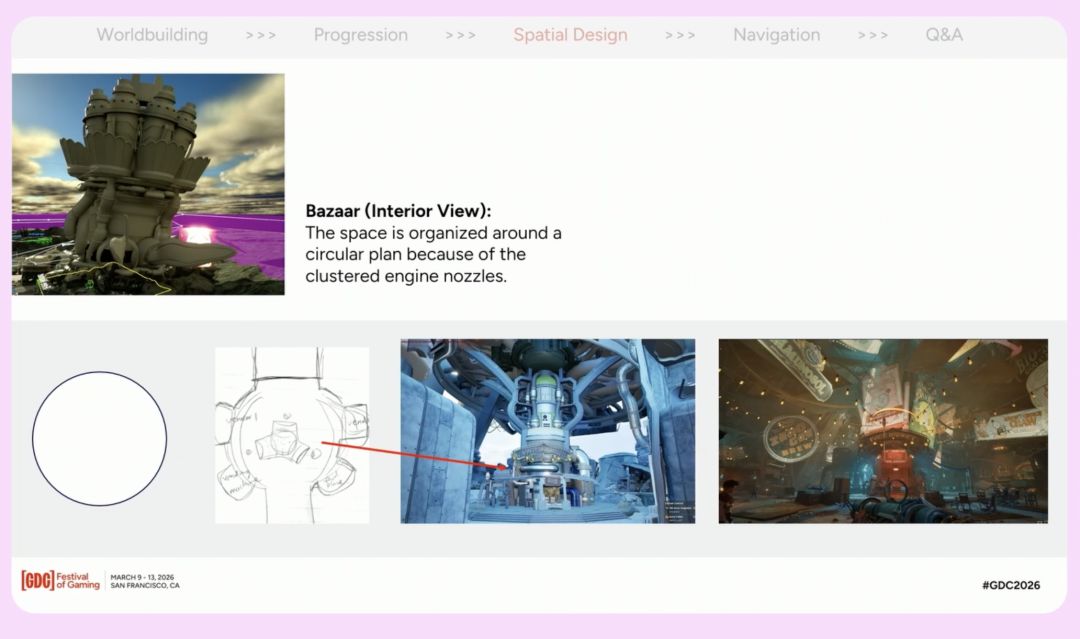Open the Worldbuilding section
1080x639 pixels.
click(152, 35)
